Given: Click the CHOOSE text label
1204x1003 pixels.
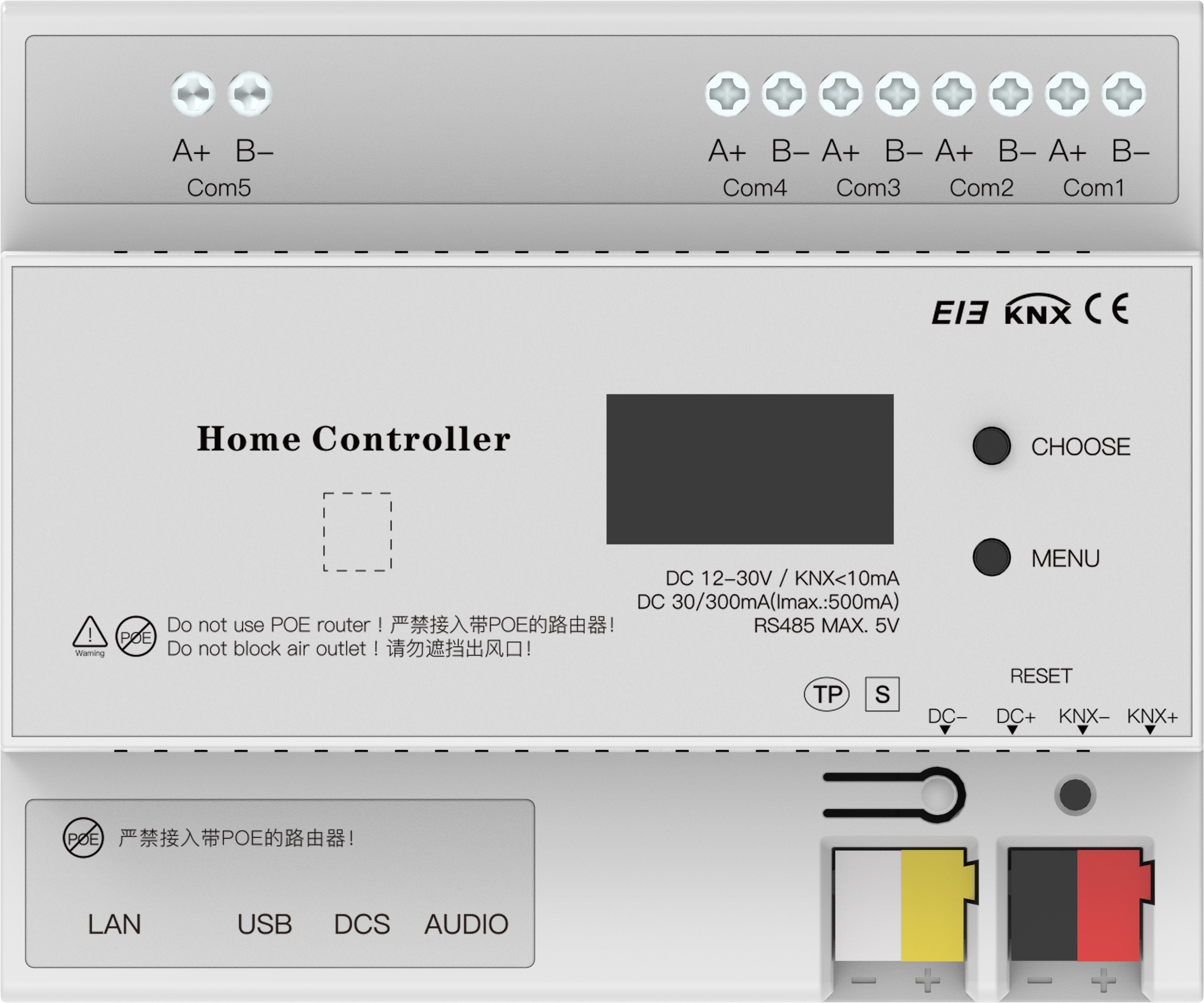Looking at the screenshot, I should coord(1080,446).
